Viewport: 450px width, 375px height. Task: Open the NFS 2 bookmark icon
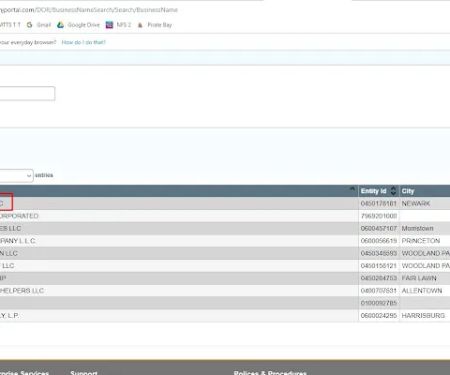(x=109, y=25)
